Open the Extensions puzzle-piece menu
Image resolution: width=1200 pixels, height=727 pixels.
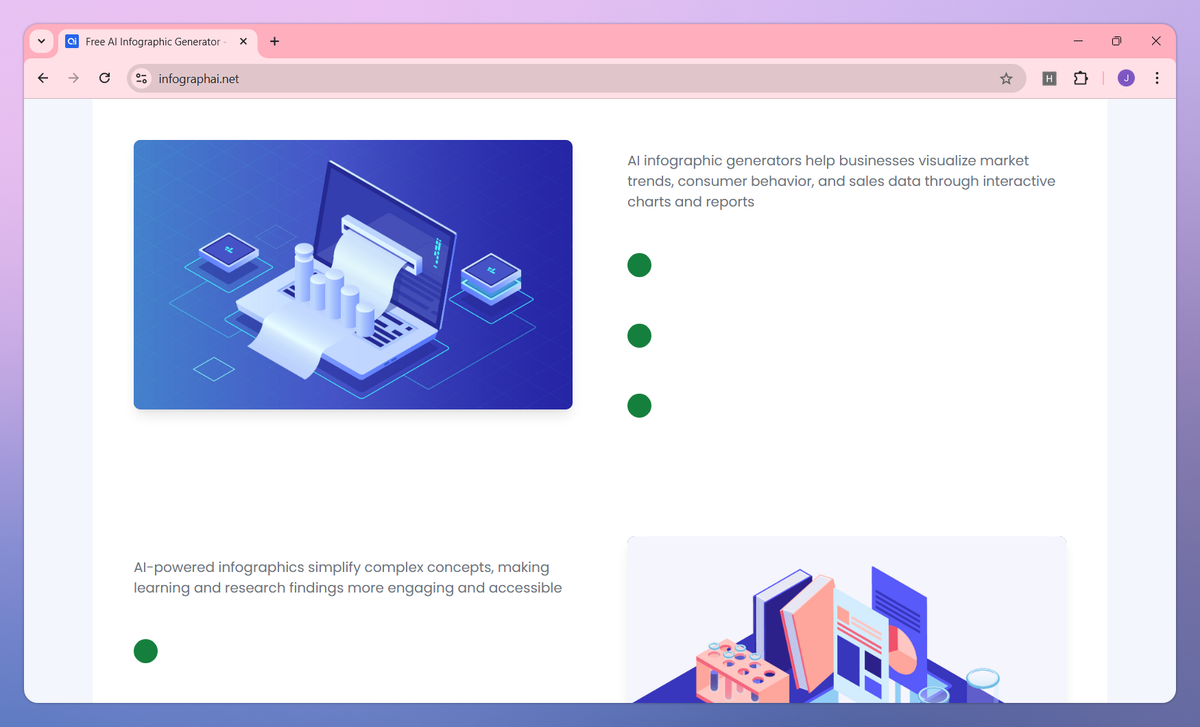1080,78
